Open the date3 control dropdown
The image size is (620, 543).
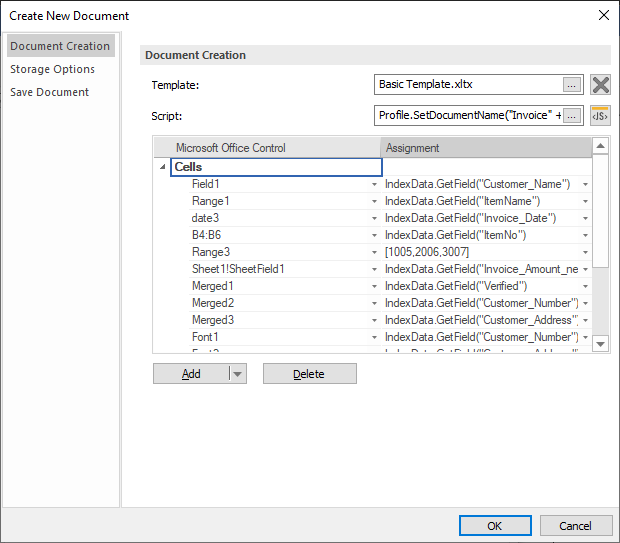pos(374,218)
